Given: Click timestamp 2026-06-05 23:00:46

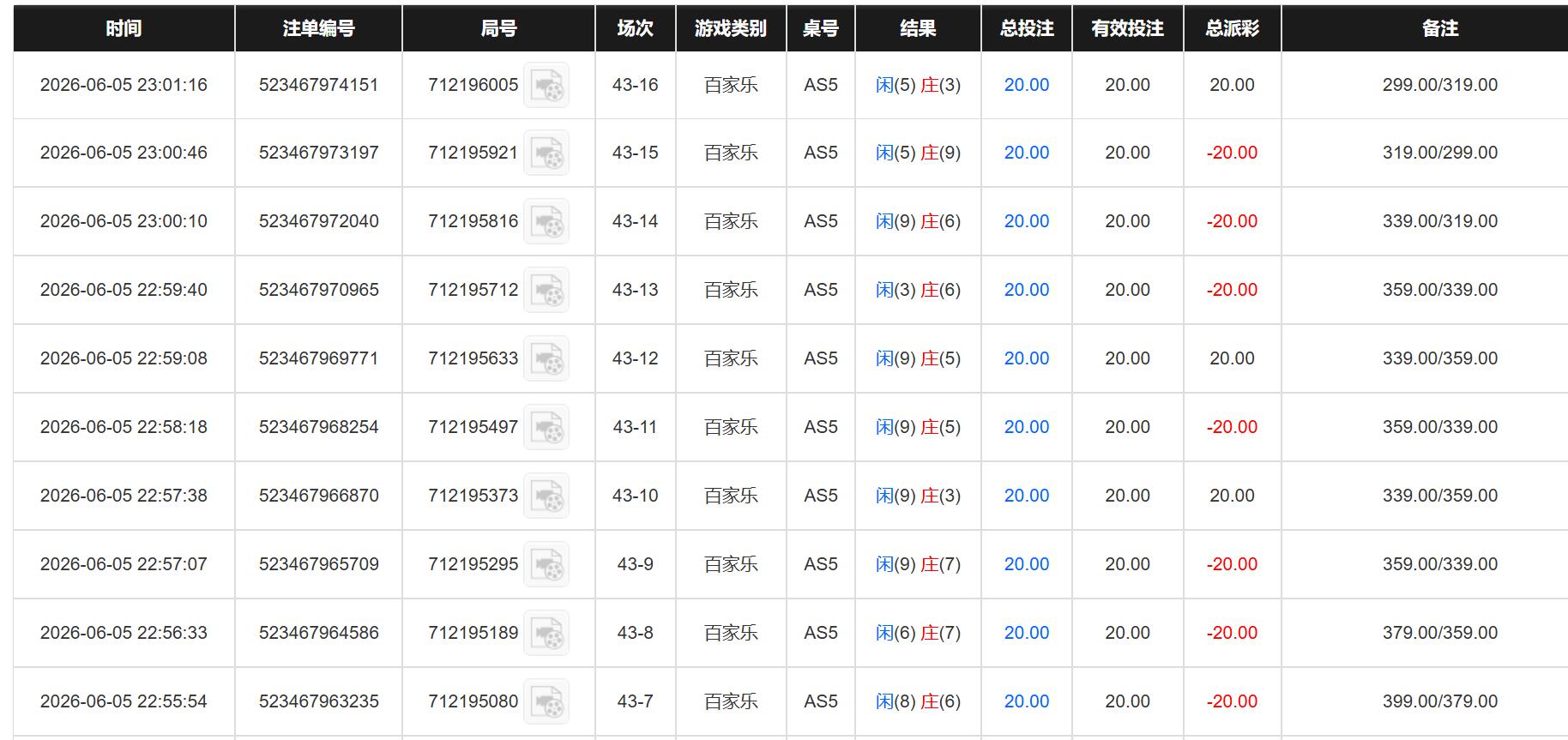Looking at the screenshot, I should coord(124,153).
